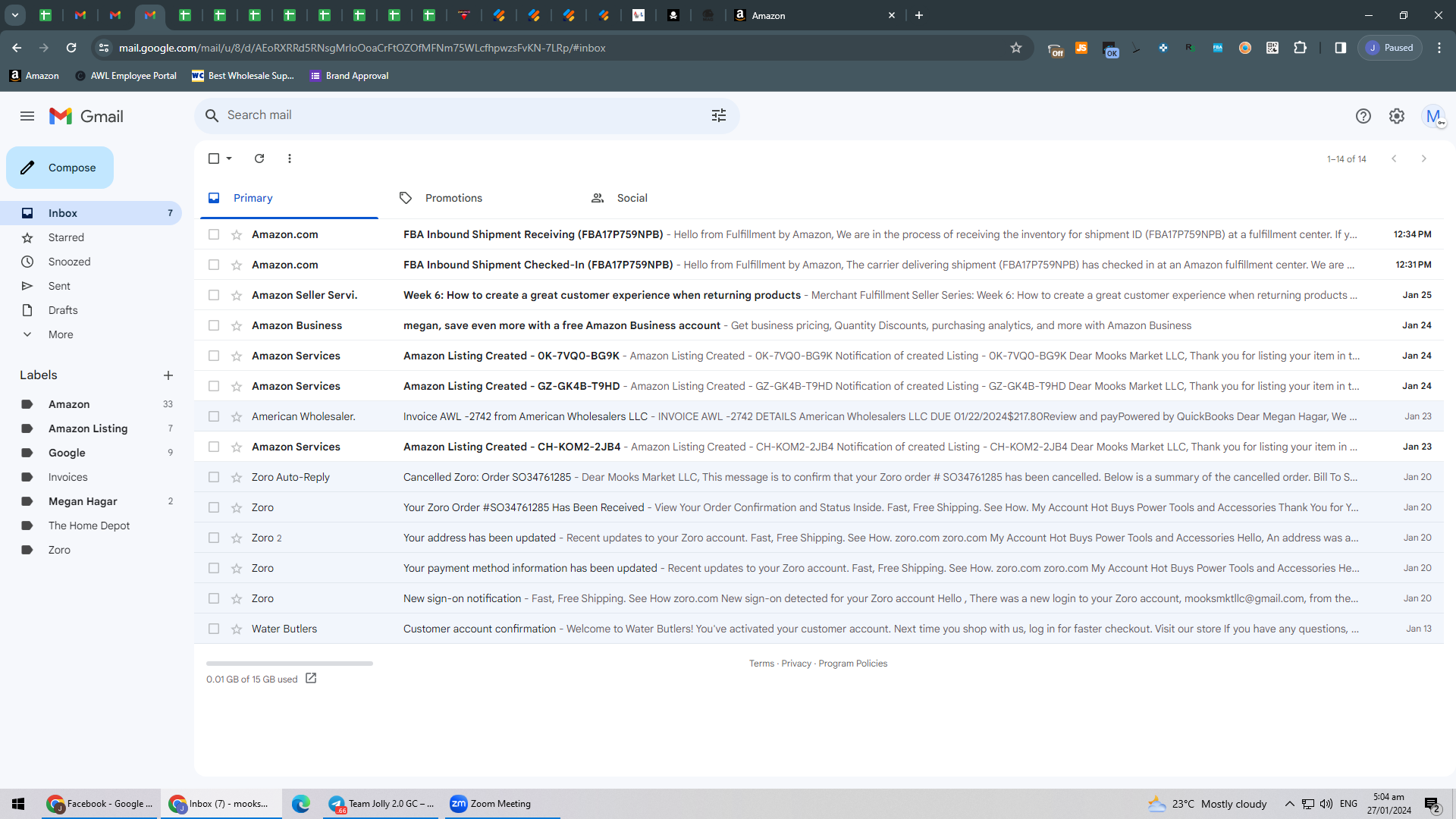Refresh the inbox mail list

click(x=259, y=158)
